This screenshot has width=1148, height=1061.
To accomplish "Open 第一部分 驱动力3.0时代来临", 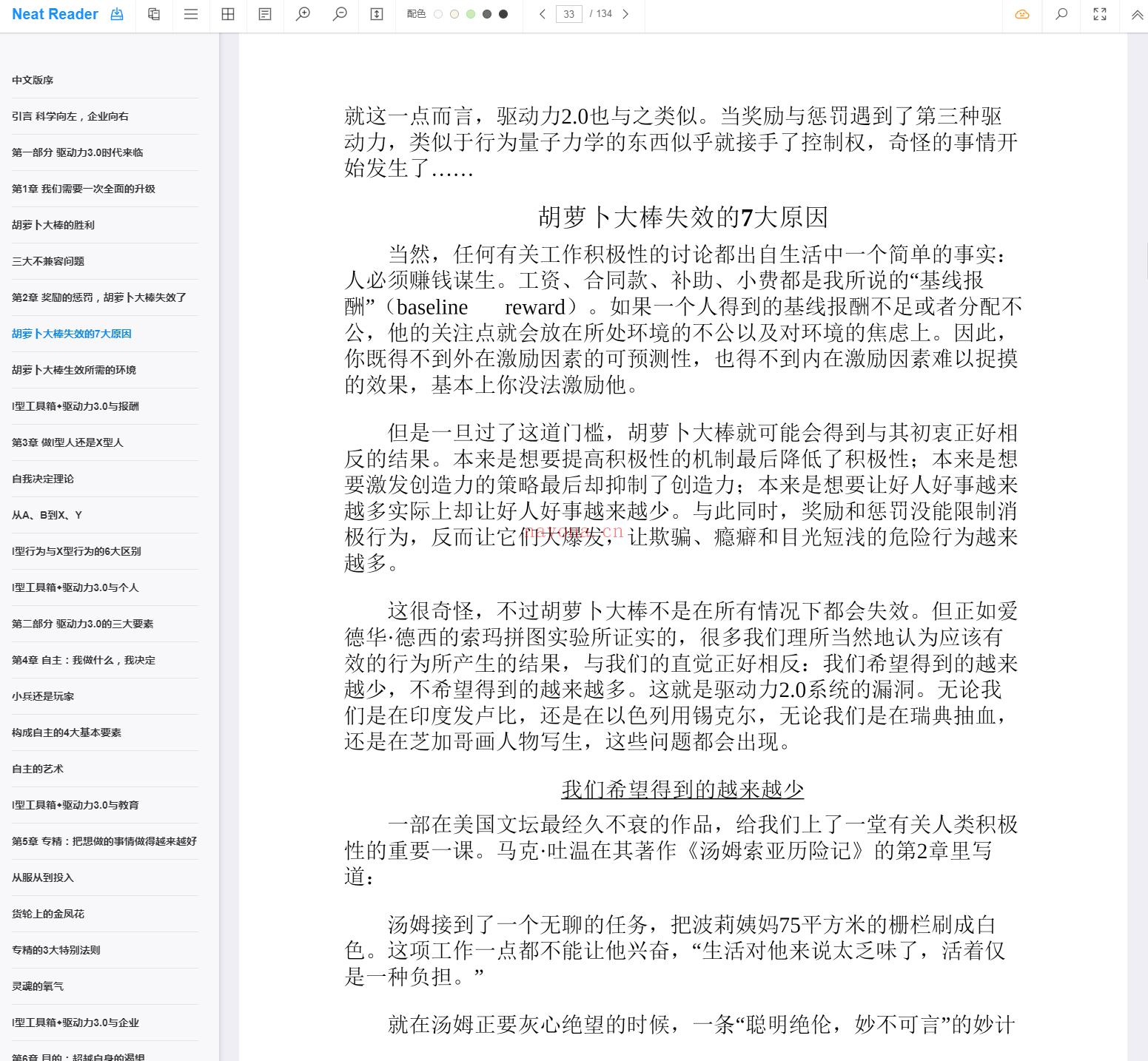I will [x=78, y=152].
